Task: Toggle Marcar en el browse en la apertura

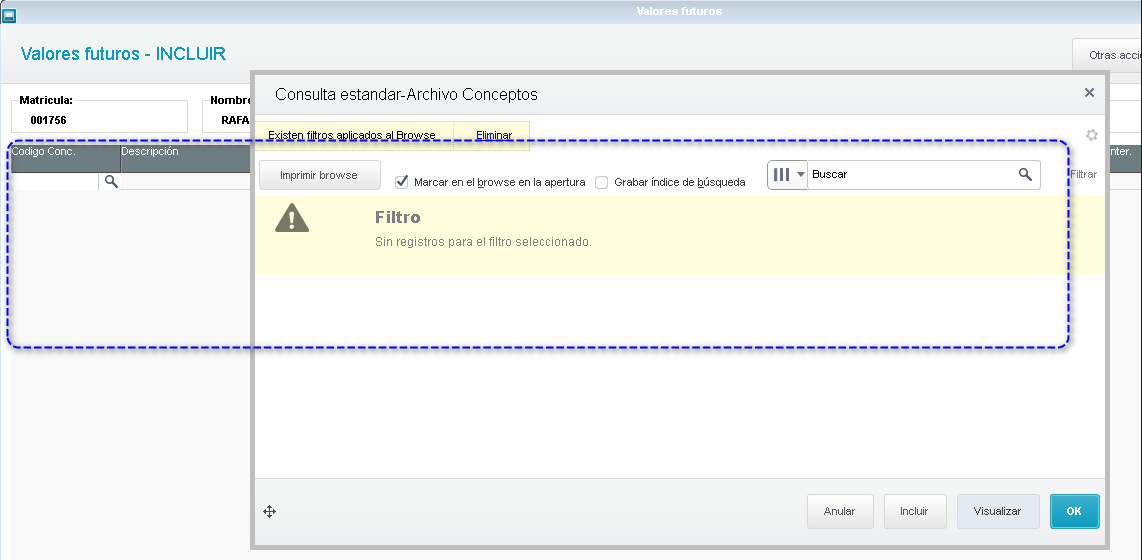Action: (x=401, y=182)
